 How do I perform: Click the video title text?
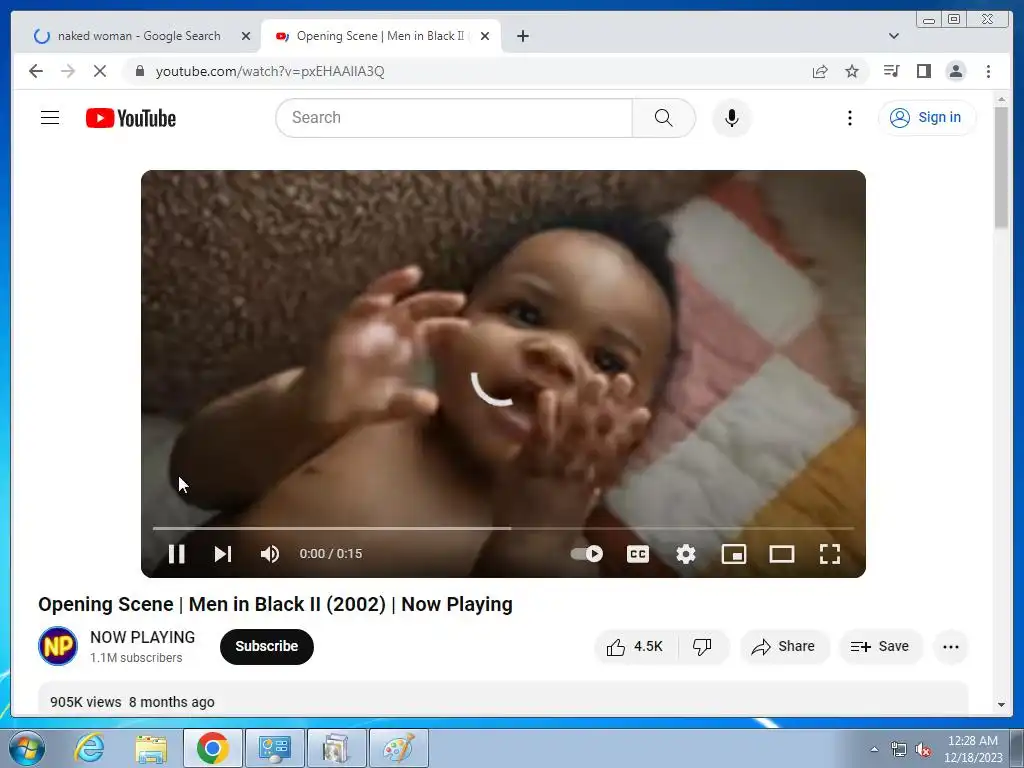coord(275,604)
